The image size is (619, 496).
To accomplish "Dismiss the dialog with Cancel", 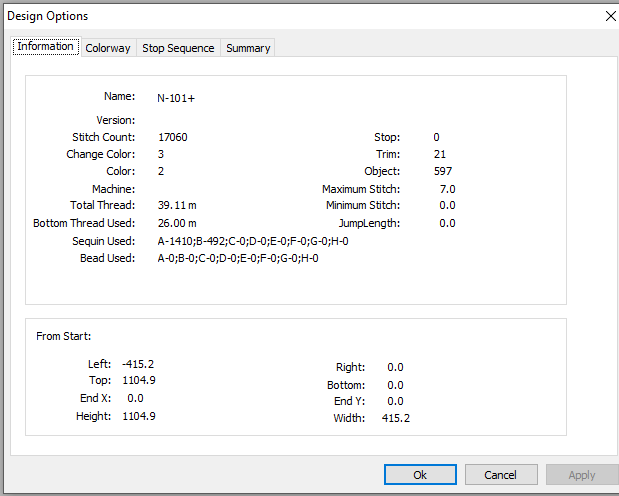I will 501,475.
